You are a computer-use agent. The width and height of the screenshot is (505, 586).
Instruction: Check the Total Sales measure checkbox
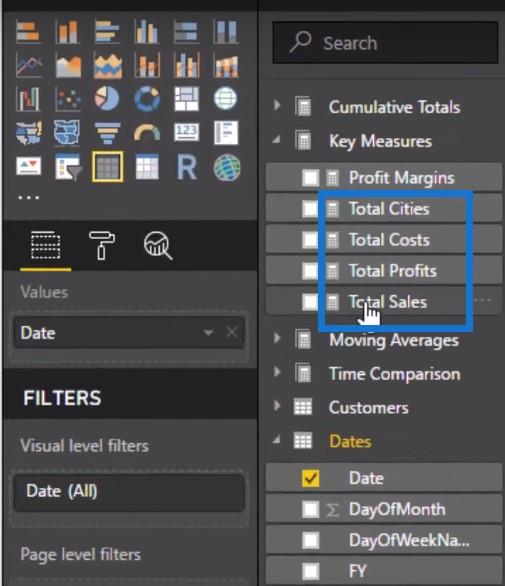pos(310,302)
